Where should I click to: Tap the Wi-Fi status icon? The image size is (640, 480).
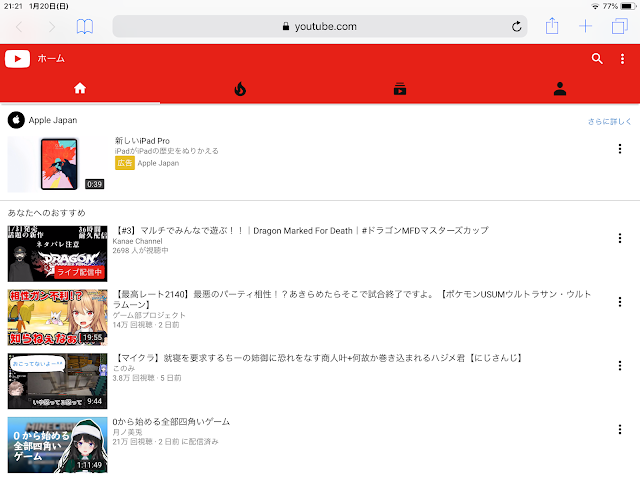pyautogui.click(x=595, y=6)
